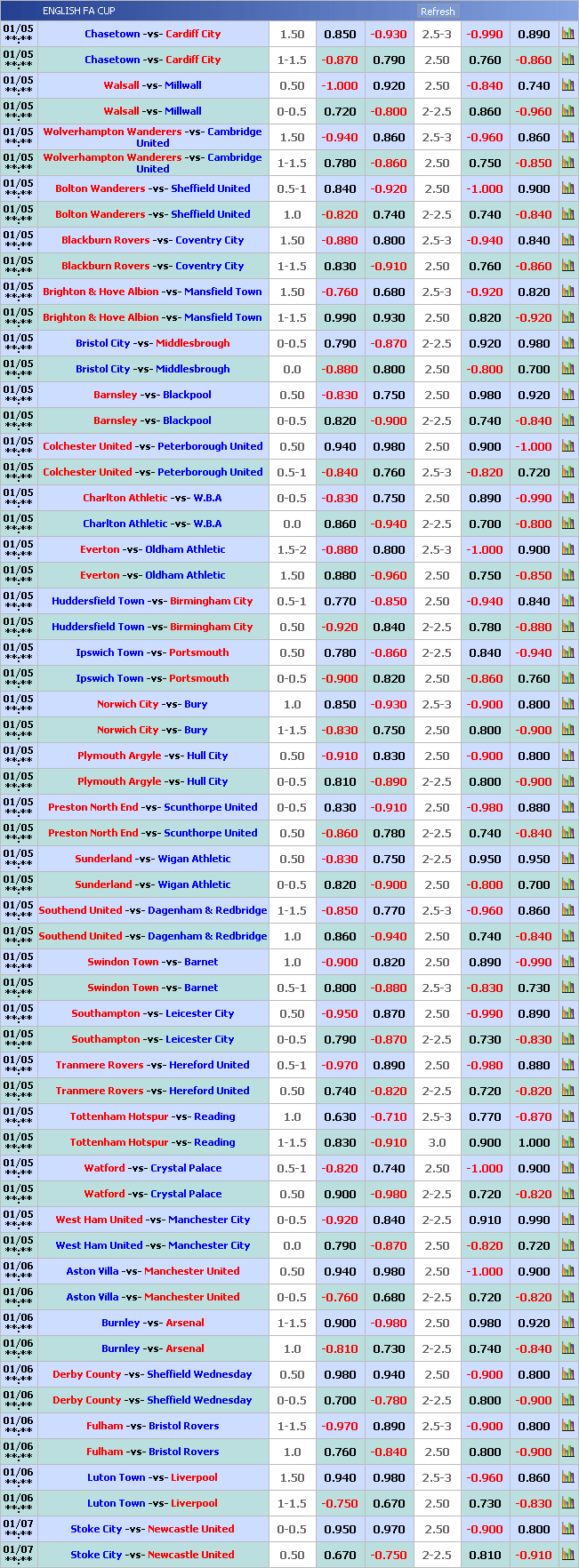Open chart icon for West Ham 0.0 handicap row
This screenshot has height=1568, width=579.
pyautogui.click(x=567, y=1245)
